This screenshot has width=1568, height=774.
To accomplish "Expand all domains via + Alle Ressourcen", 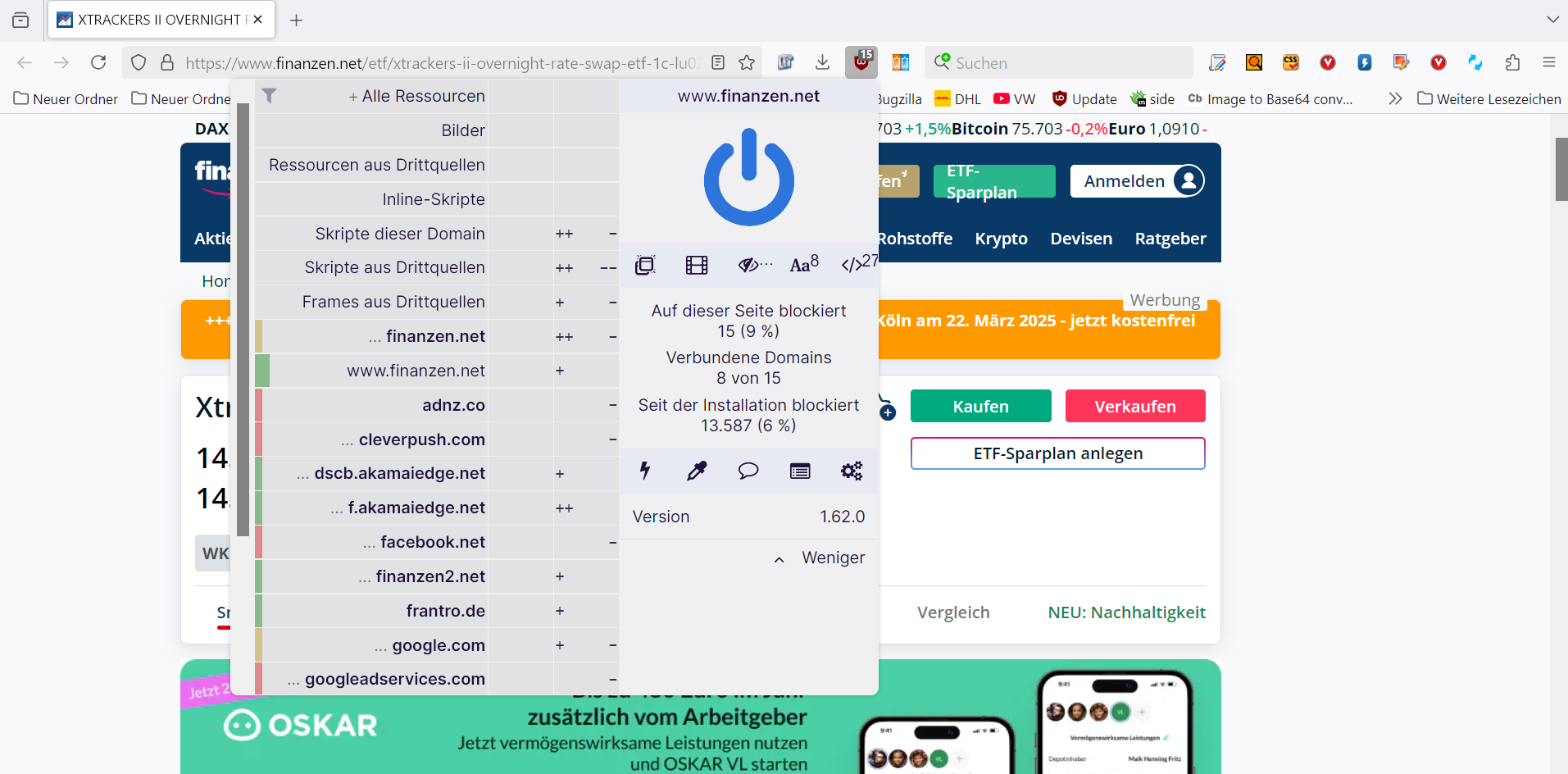I will point(417,96).
